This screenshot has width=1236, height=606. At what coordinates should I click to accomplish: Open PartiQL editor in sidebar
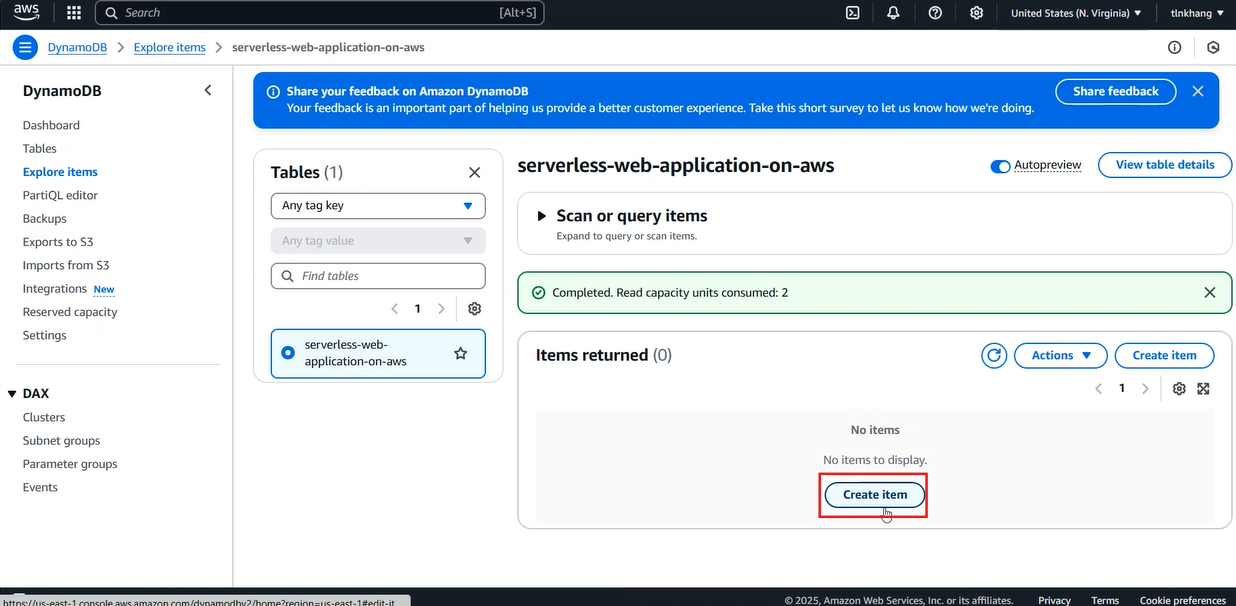coord(60,195)
